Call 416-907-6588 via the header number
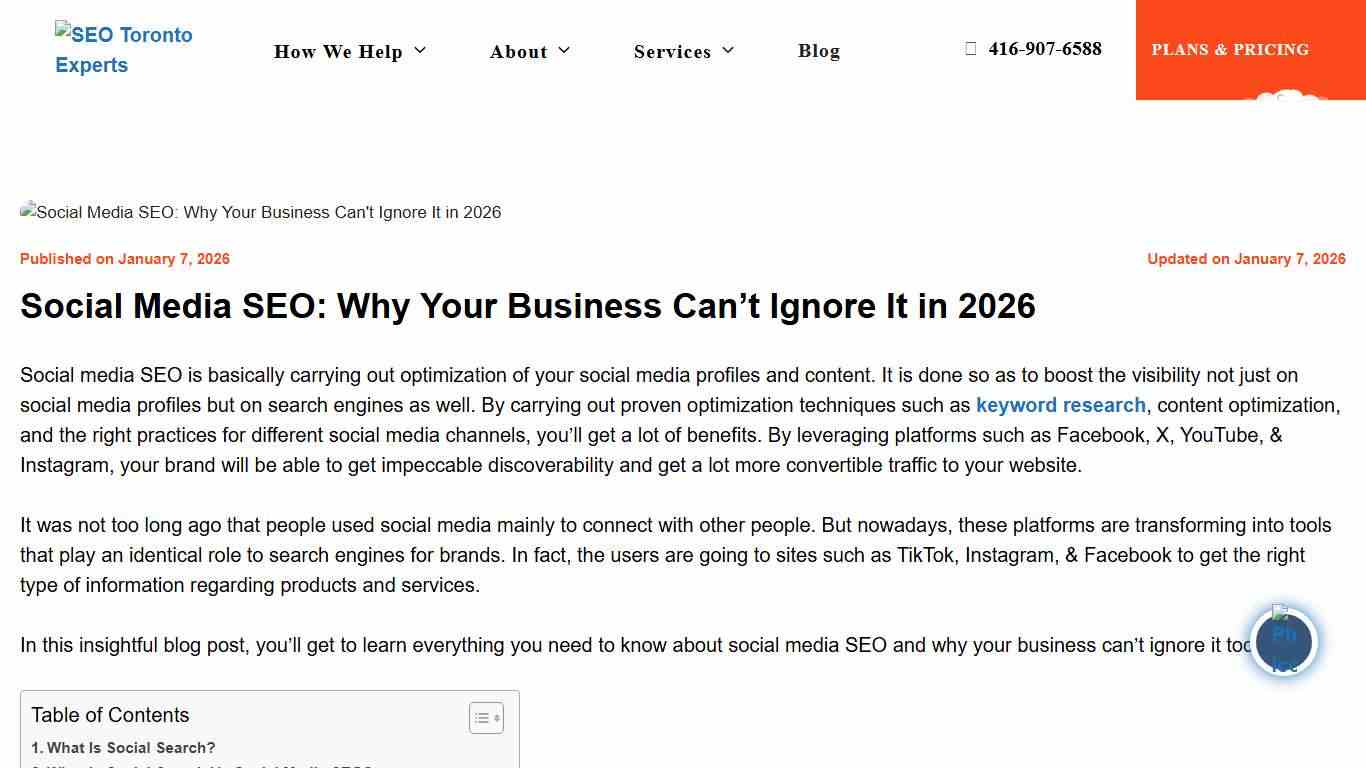The image size is (1366, 768). click(1044, 48)
